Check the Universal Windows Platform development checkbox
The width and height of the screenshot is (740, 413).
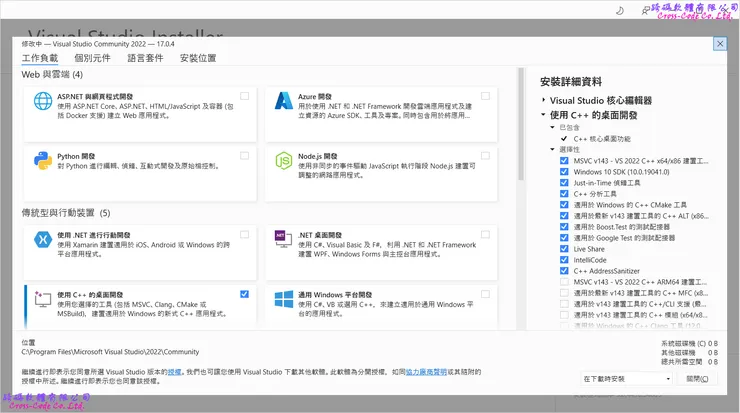[485, 294]
